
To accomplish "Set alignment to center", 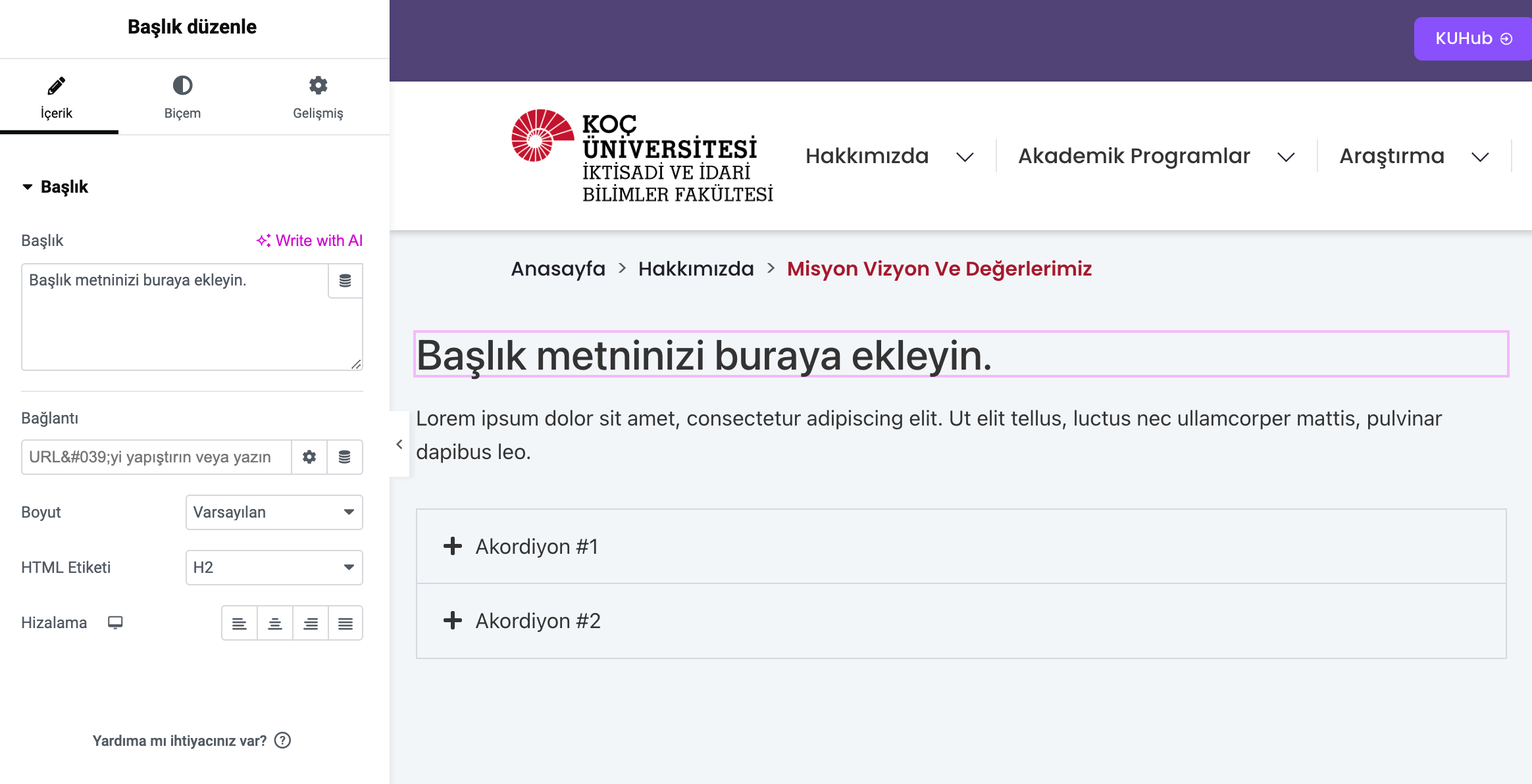I will (275, 624).
